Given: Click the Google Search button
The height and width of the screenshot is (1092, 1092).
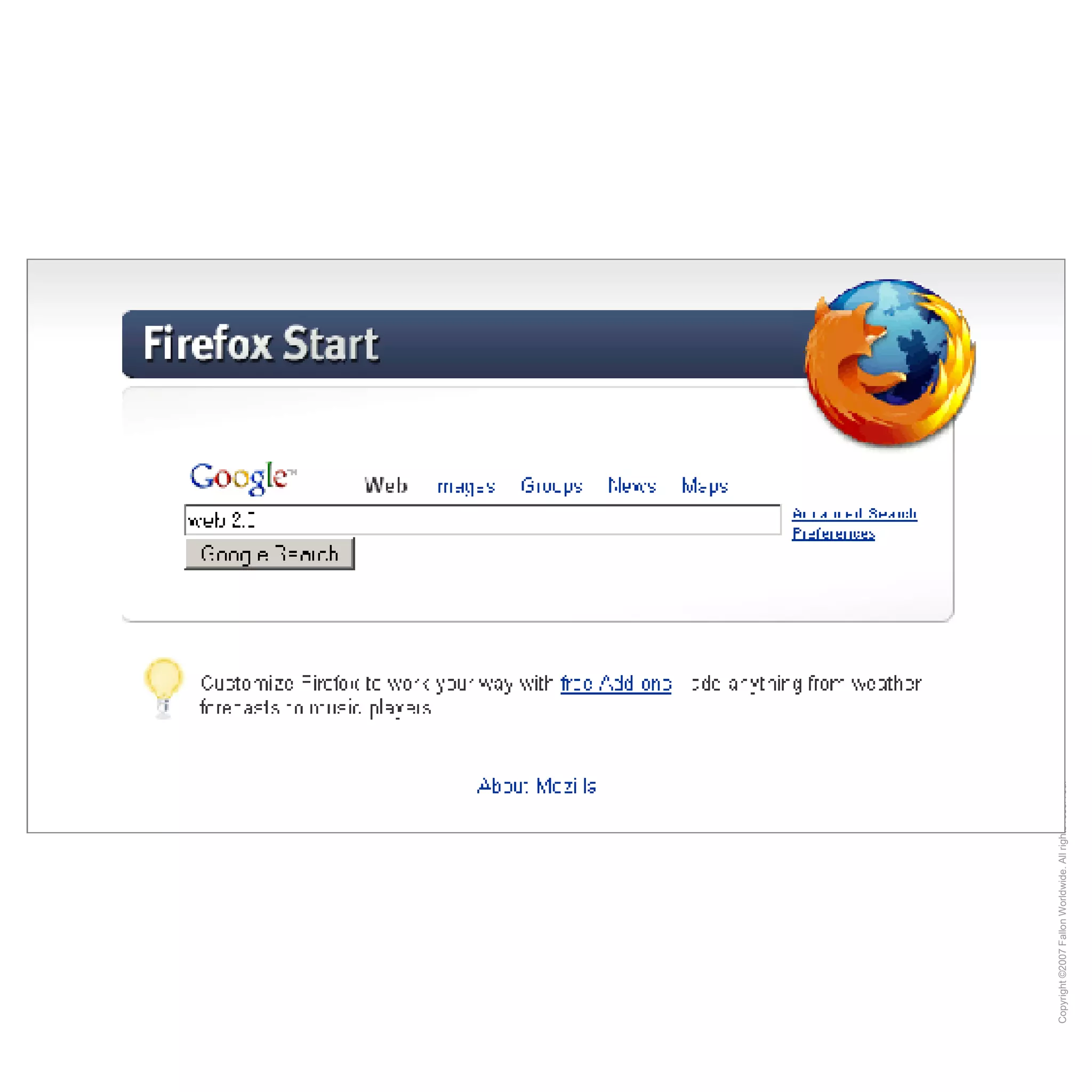Looking at the screenshot, I should coord(270,554).
